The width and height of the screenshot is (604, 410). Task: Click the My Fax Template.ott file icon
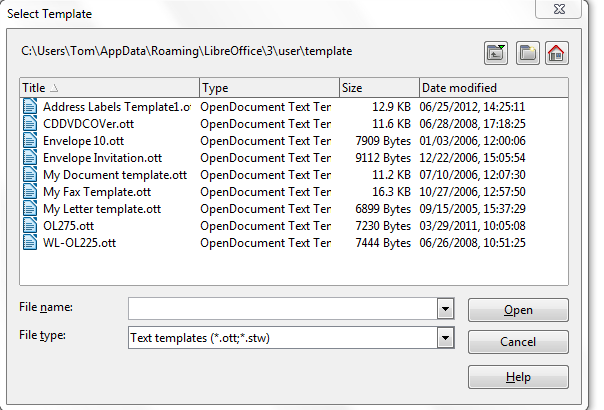pos(30,191)
